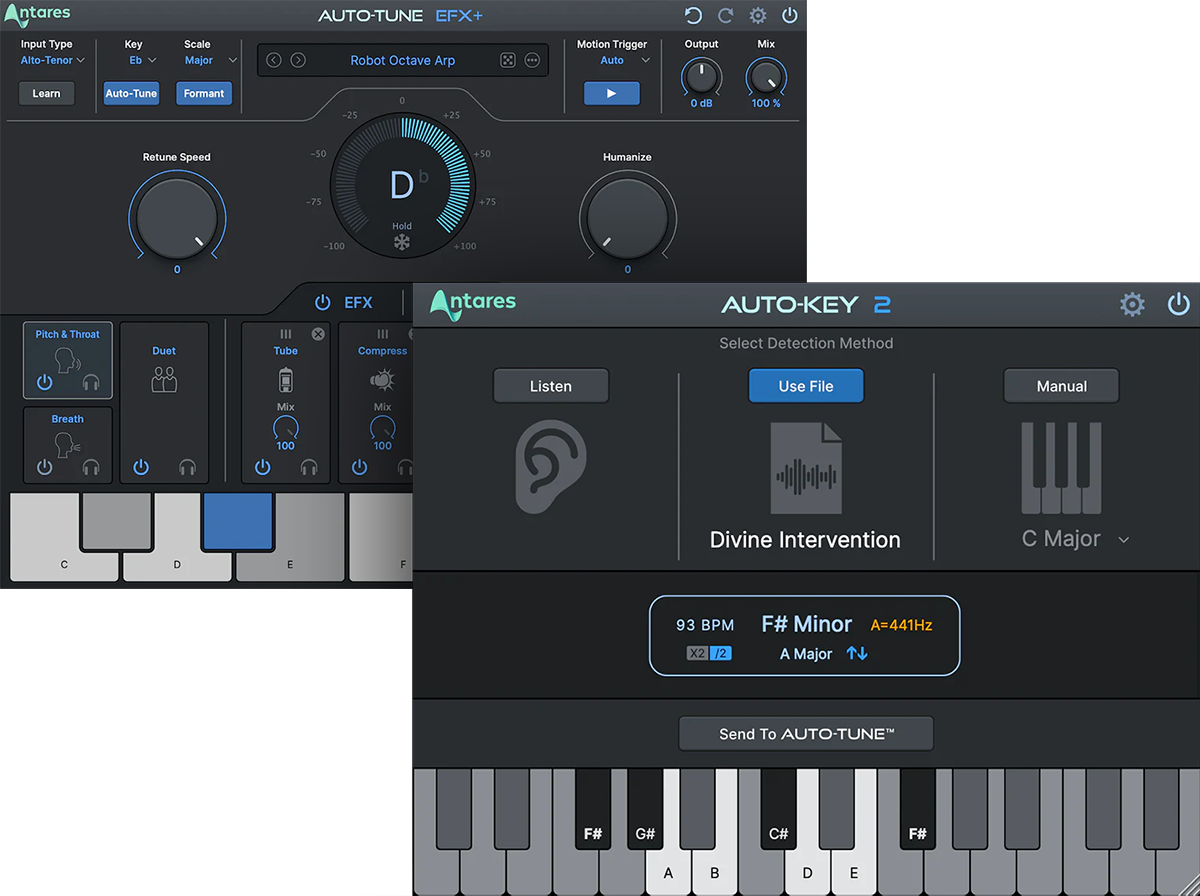Click undo arrow in Auto-Tune EFX+

pyautogui.click(x=693, y=15)
